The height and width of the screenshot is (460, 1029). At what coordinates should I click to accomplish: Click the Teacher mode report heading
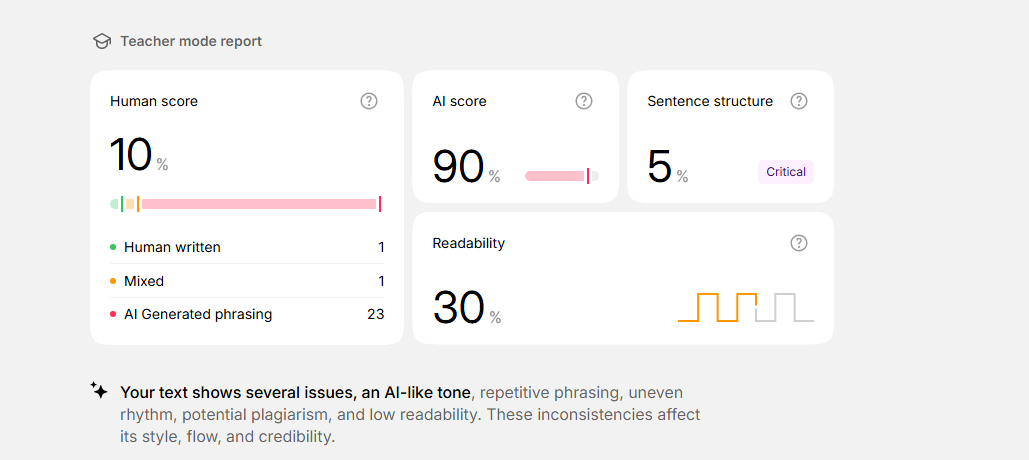[x=191, y=41]
